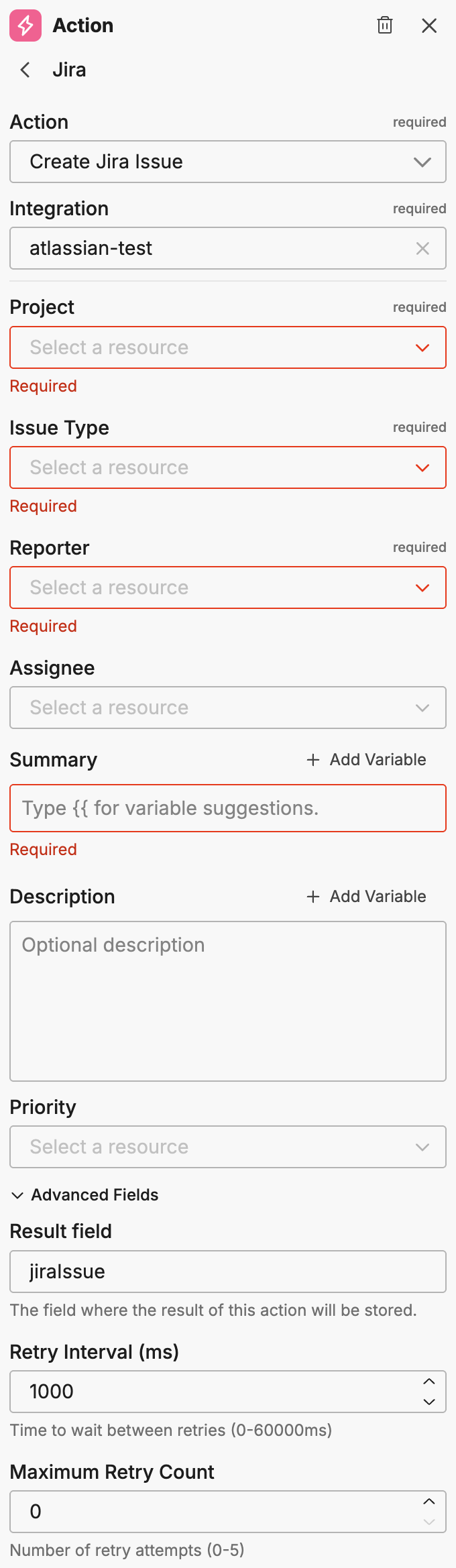Screen dimensions: 456x1568
Task: Decrease the Retry Interval value
Action: click(429, 1402)
